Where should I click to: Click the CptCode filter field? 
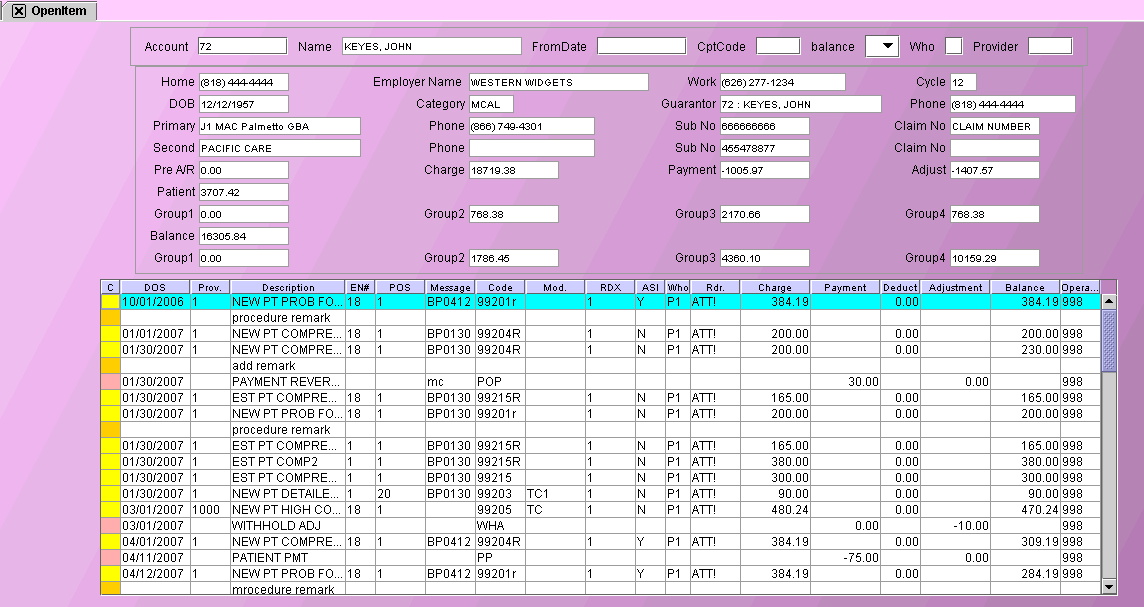[778, 46]
